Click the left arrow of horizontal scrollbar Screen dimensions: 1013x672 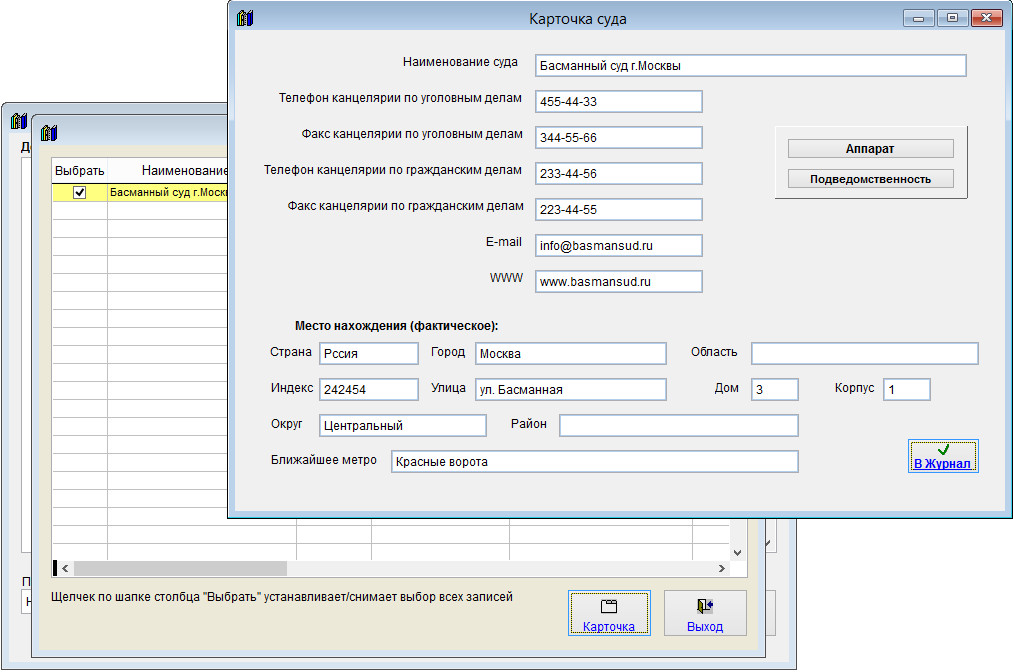pyautogui.click(x=66, y=568)
